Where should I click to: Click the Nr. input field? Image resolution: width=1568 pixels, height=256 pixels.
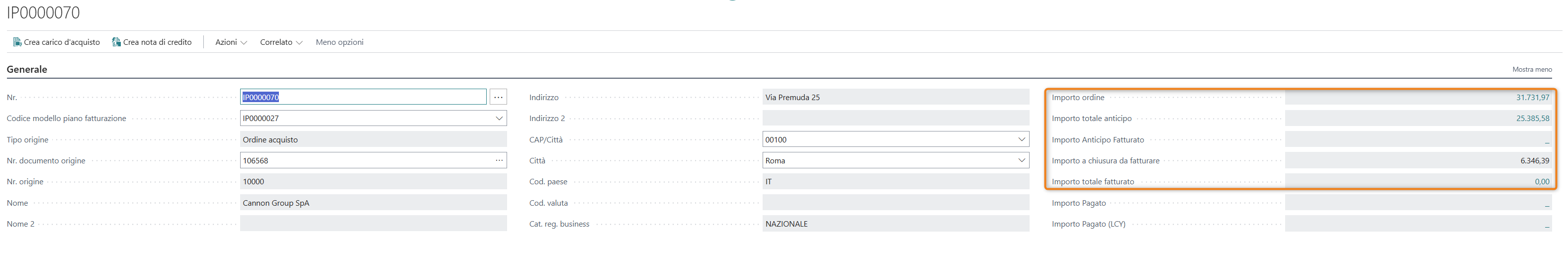[x=363, y=97]
